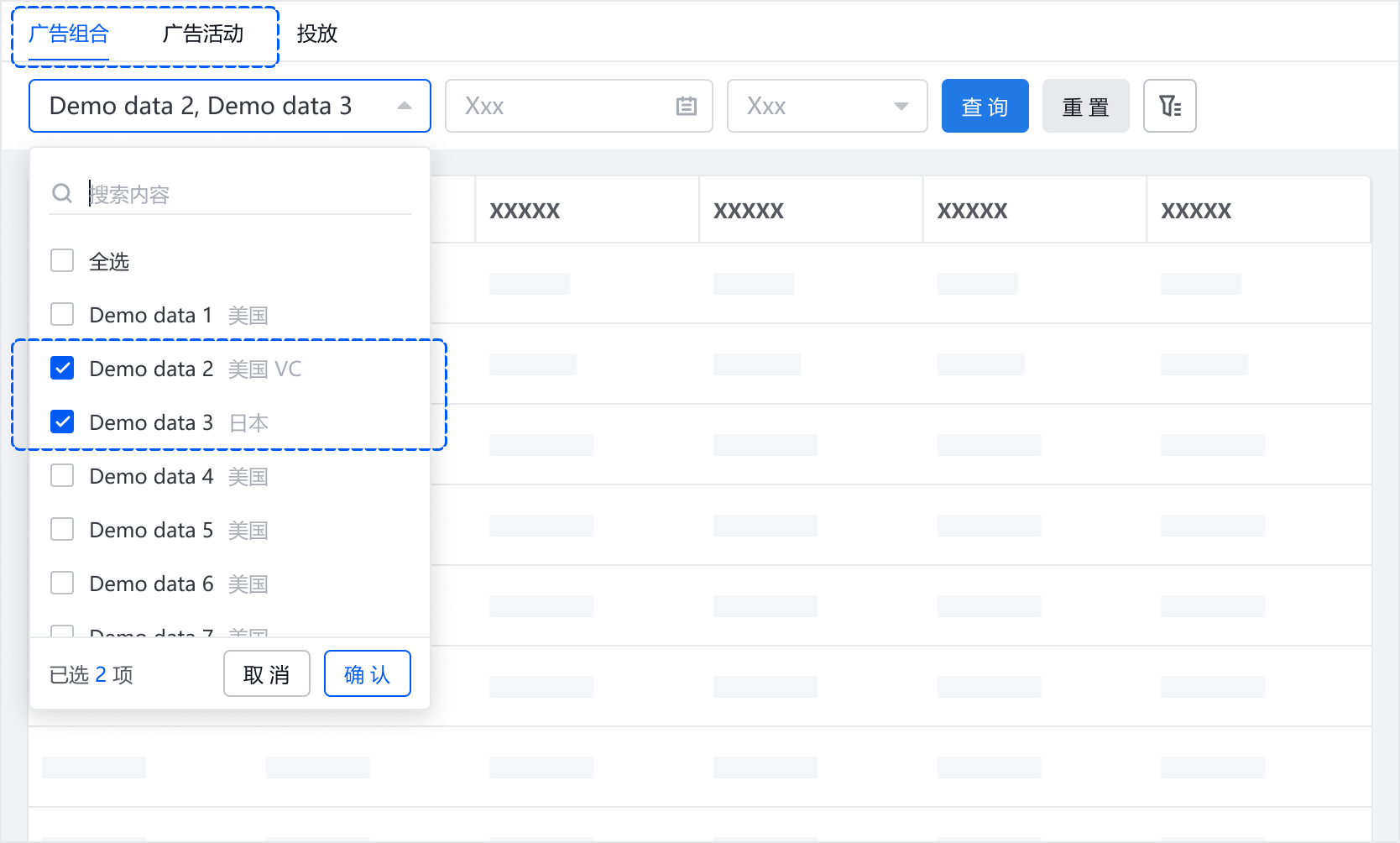Click the calendar icon in date field
This screenshot has width=1400, height=843.
tap(687, 106)
